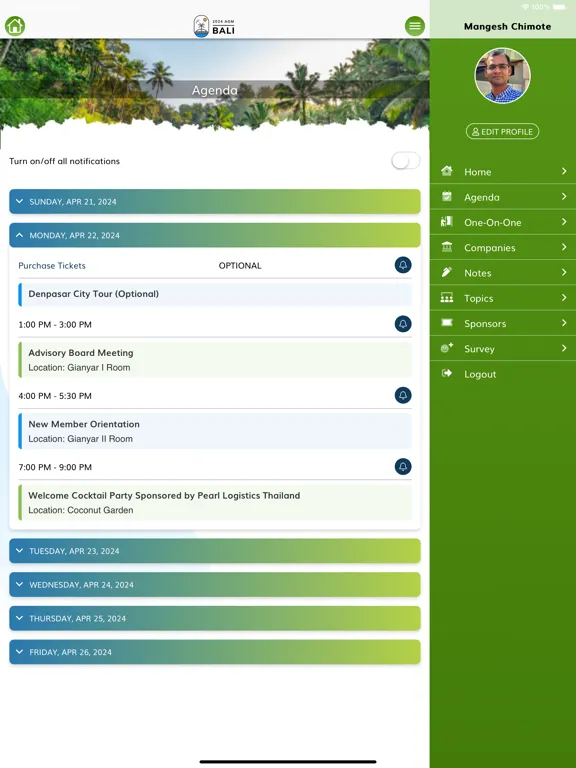Click 'Location: Gianyar I Room' text
Image resolution: width=576 pixels, height=768 pixels.
pos(79,367)
